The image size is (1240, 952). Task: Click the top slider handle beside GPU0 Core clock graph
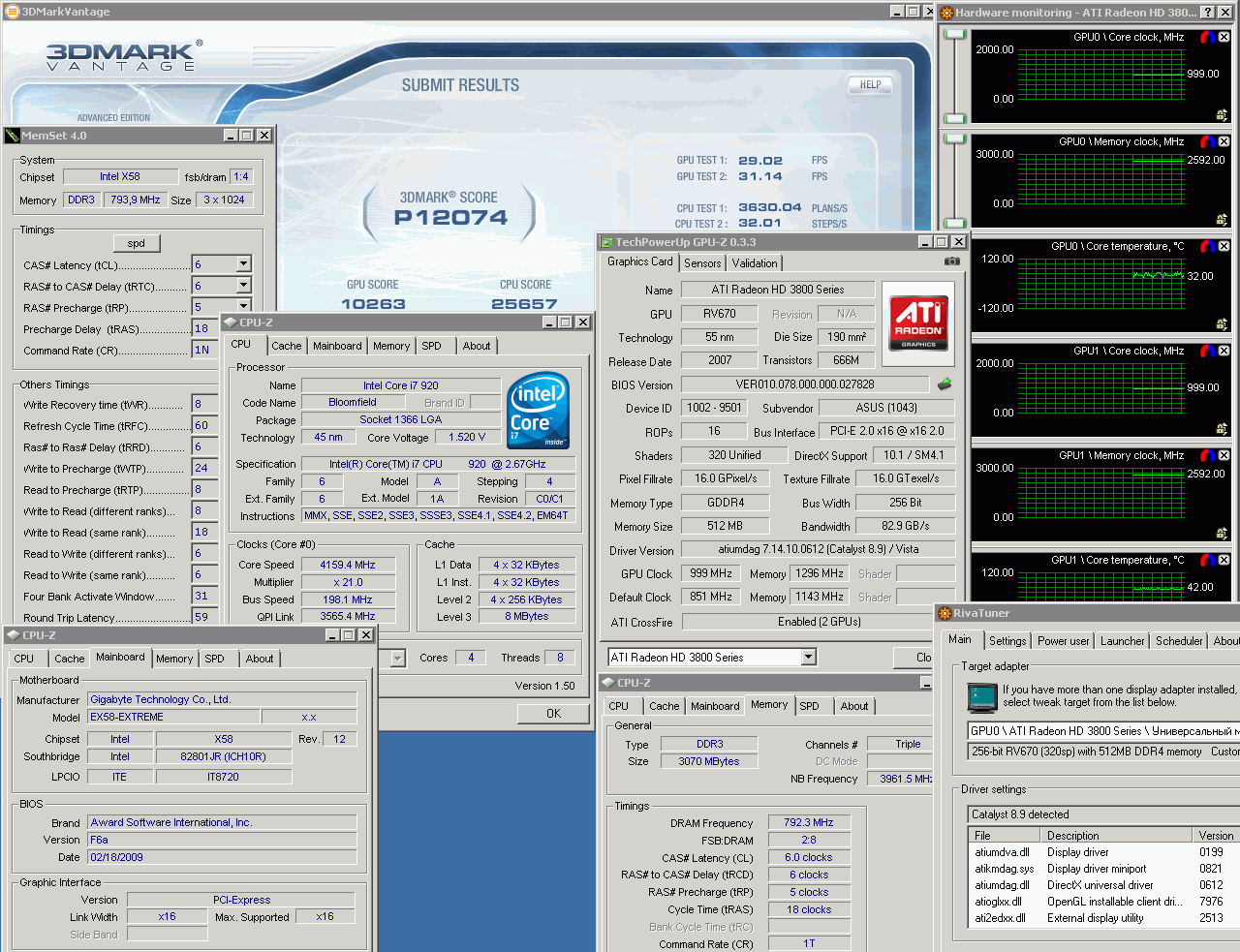point(955,34)
